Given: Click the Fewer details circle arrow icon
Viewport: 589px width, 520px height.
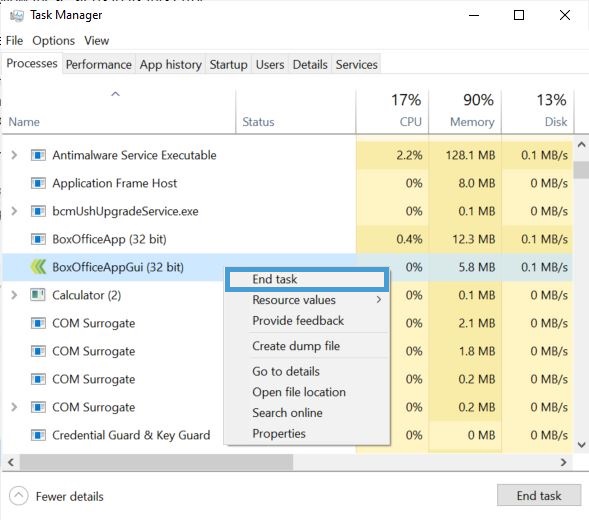Looking at the screenshot, I should [x=18, y=496].
